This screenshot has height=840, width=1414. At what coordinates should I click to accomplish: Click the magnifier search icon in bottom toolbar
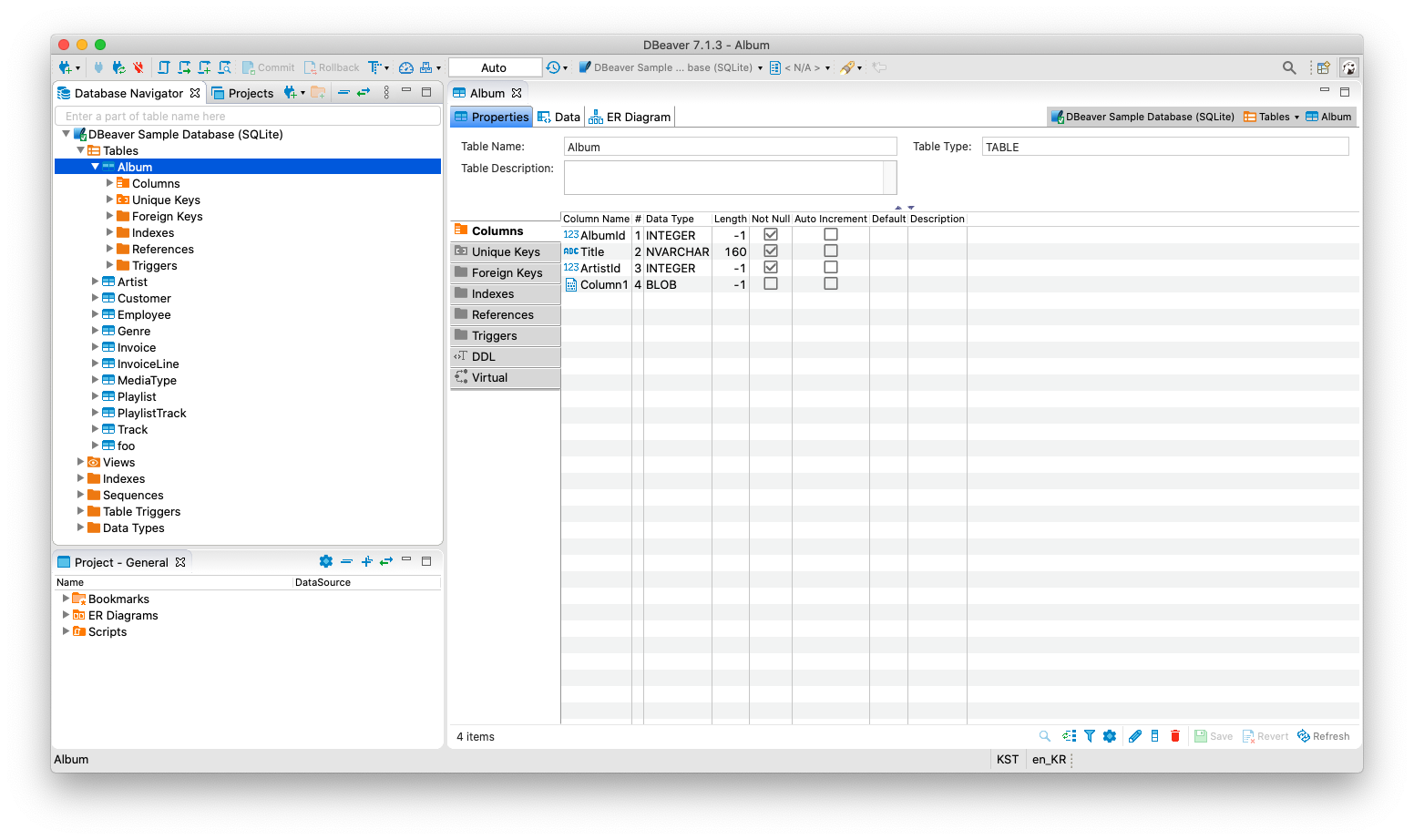pos(1045,736)
